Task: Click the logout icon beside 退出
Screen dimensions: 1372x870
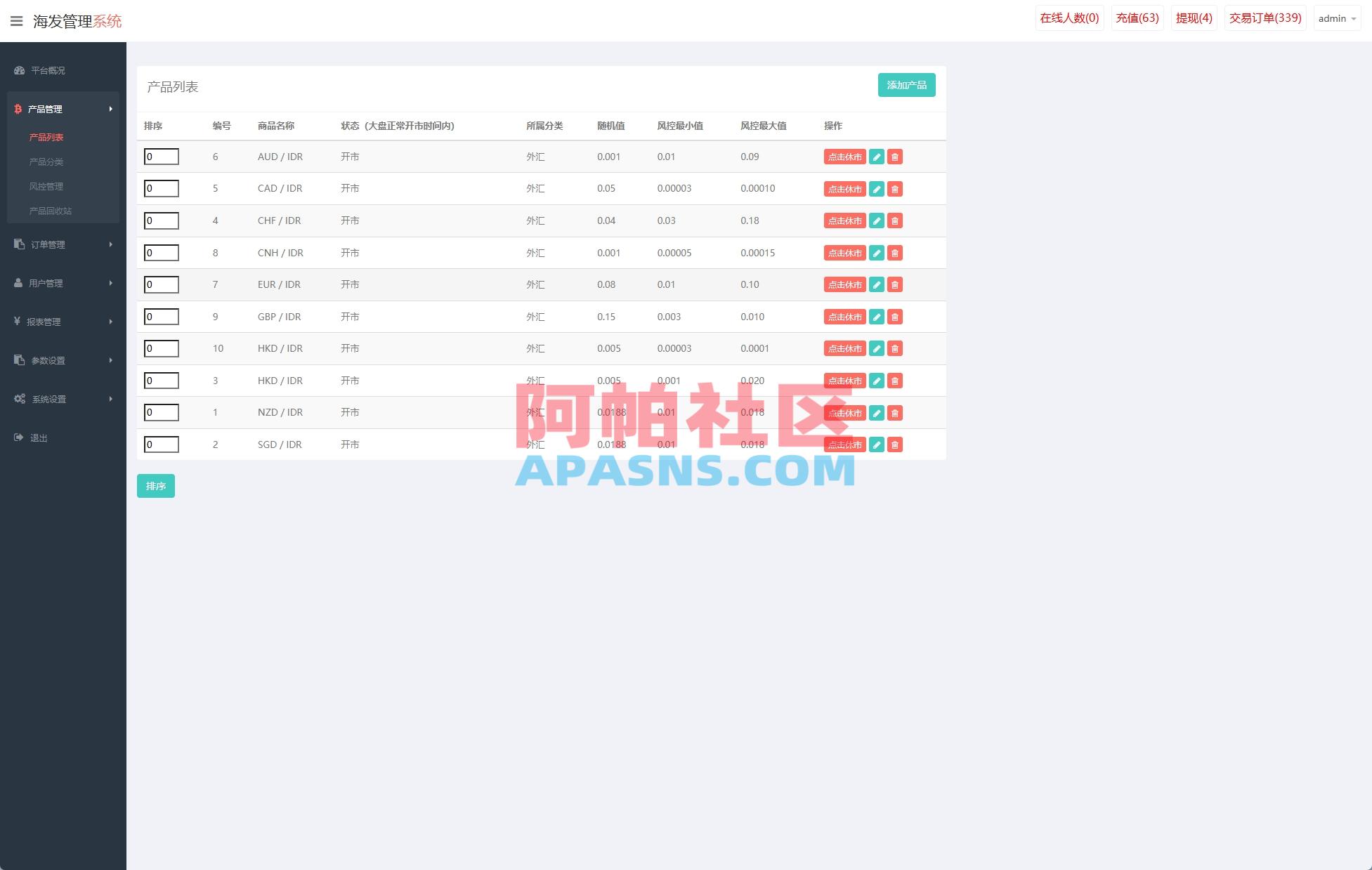Action: click(x=19, y=437)
